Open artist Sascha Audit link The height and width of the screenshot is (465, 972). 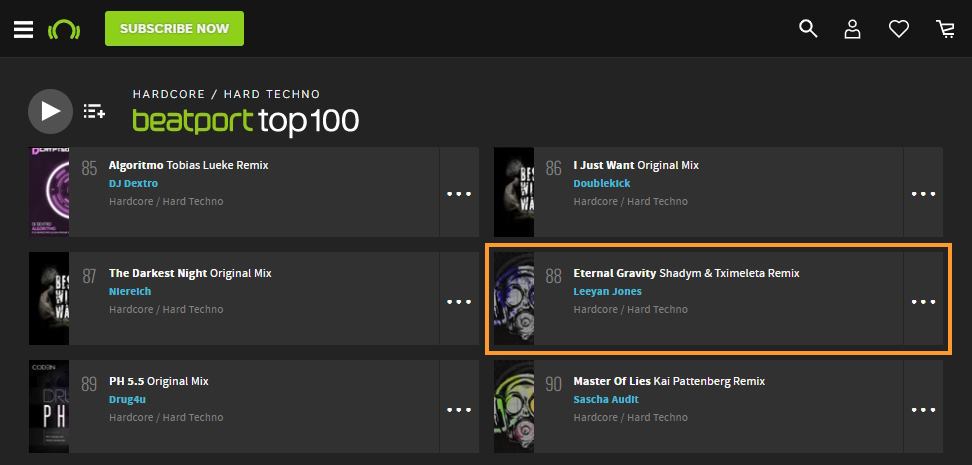606,399
